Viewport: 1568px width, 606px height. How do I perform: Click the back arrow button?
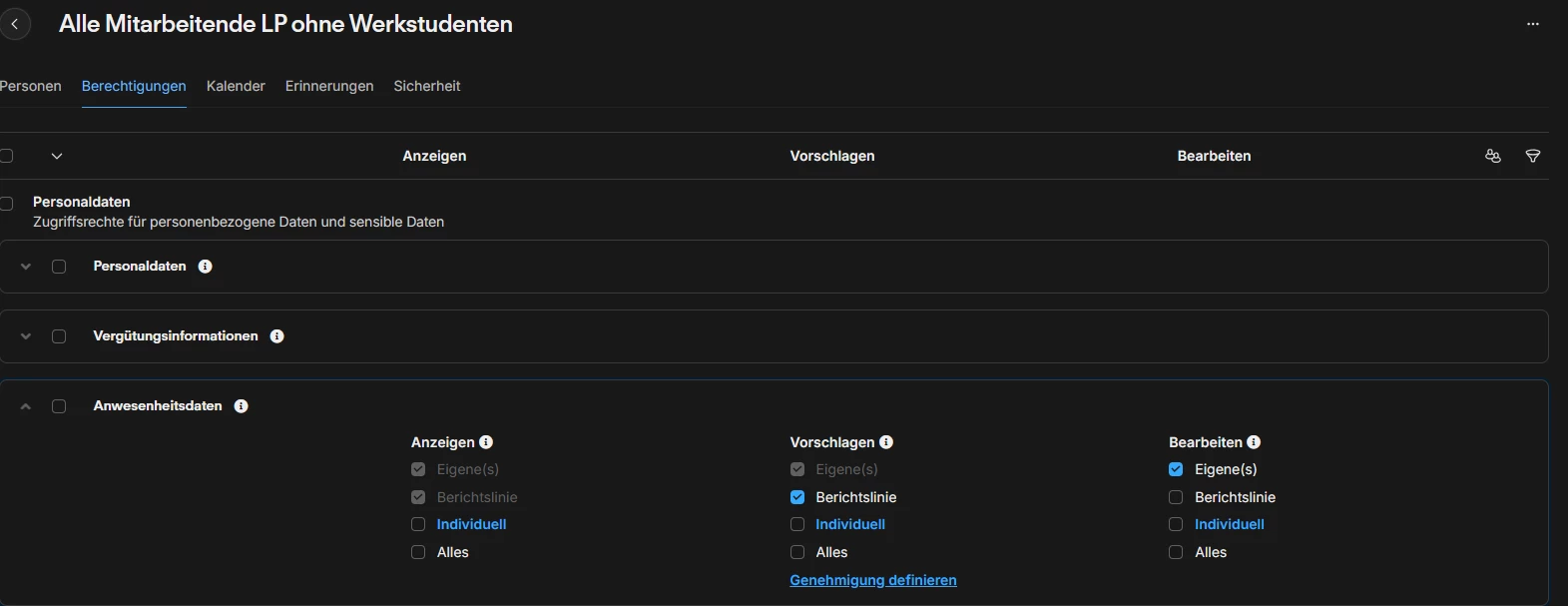(x=15, y=24)
